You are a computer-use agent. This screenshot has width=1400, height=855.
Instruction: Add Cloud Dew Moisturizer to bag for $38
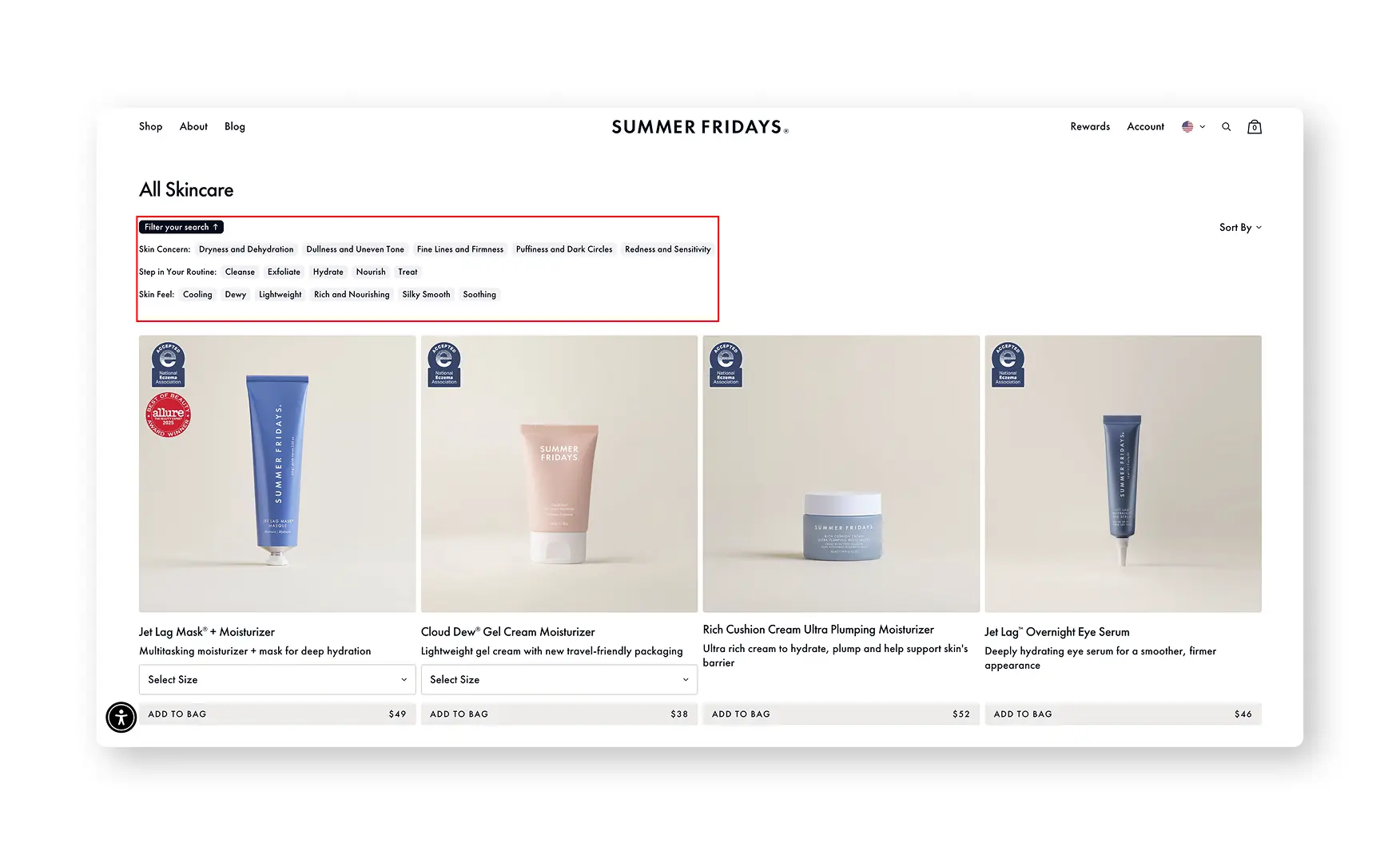559,714
